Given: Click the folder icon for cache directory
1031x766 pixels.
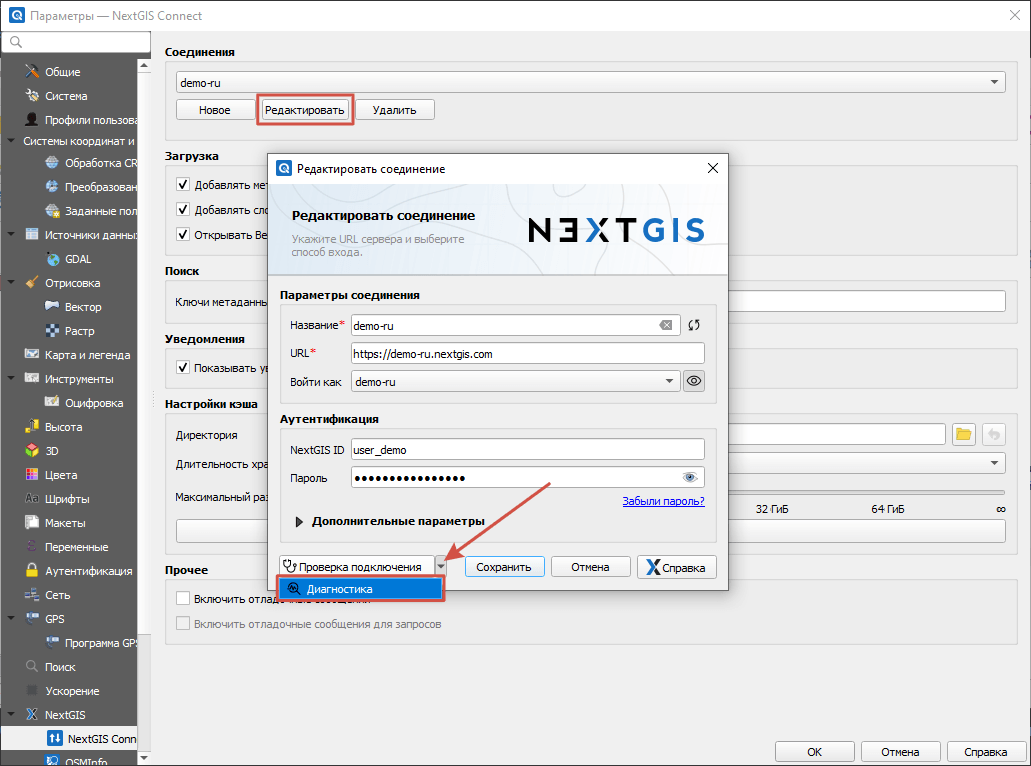Looking at the screenshot, I should (x=964, y=435).
